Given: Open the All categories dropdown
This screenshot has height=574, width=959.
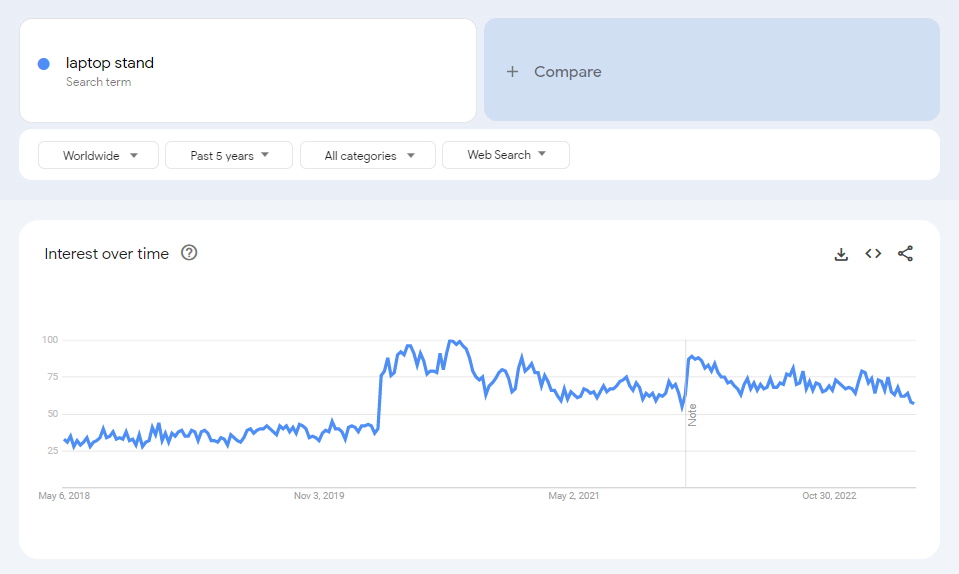Looking at the screenshot, I should point(368,155).
